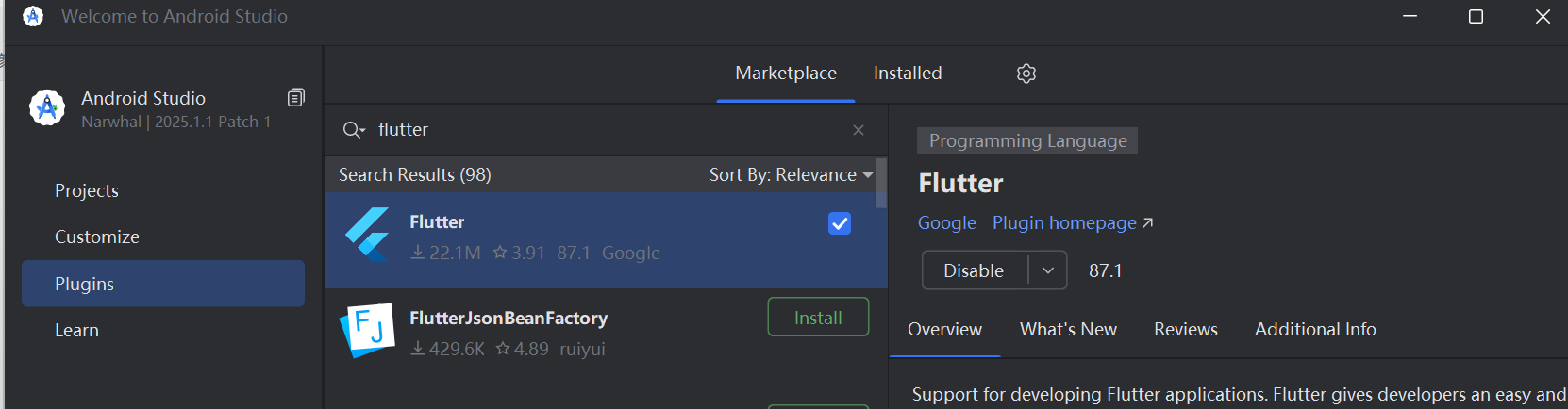1568x409 pixels.
Task: Open the plugin settings gear menu
Action: point(1026,74)
